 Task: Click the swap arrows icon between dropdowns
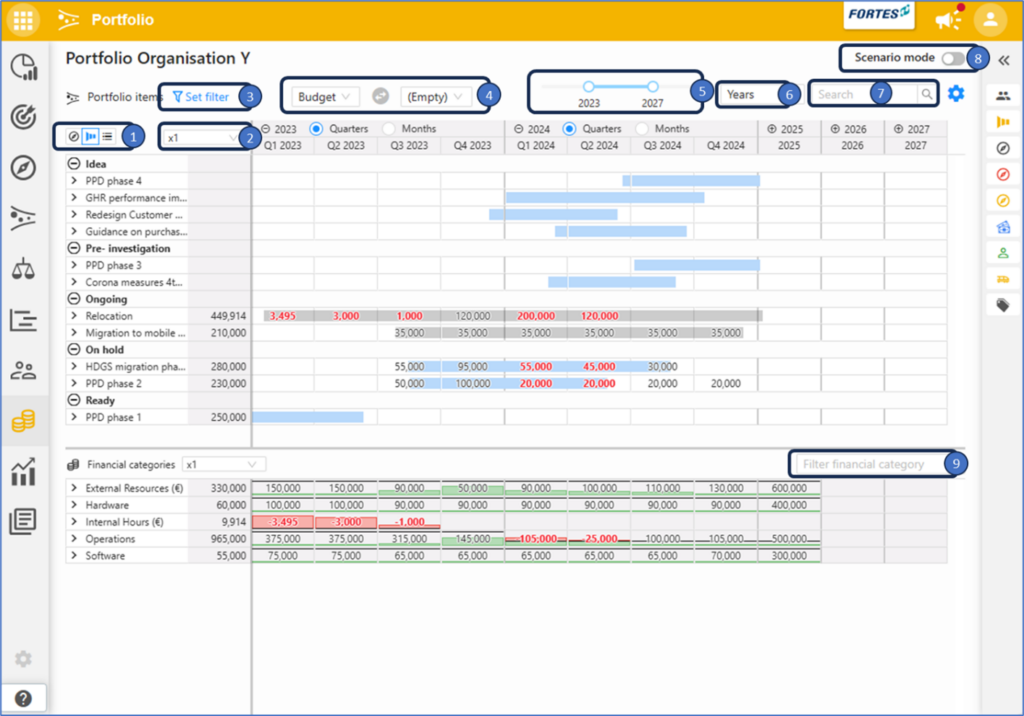381,97
